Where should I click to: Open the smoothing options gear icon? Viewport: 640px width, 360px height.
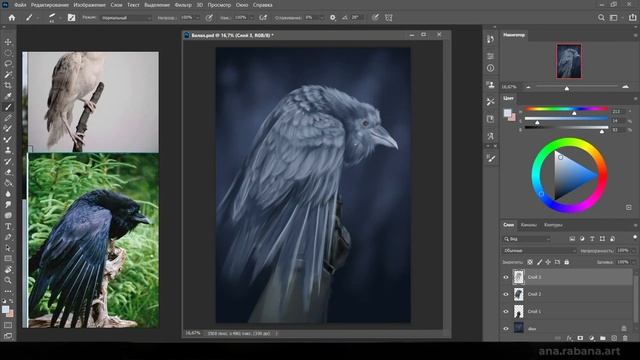click(x=333, y=18)
